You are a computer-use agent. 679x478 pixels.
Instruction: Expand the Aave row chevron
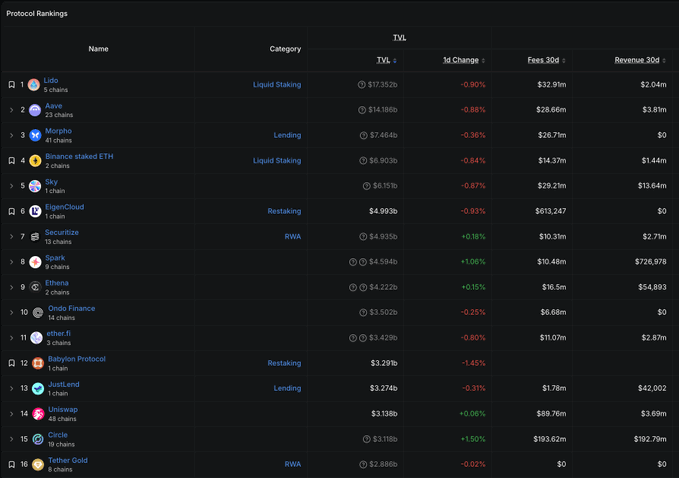pos(12,110)
